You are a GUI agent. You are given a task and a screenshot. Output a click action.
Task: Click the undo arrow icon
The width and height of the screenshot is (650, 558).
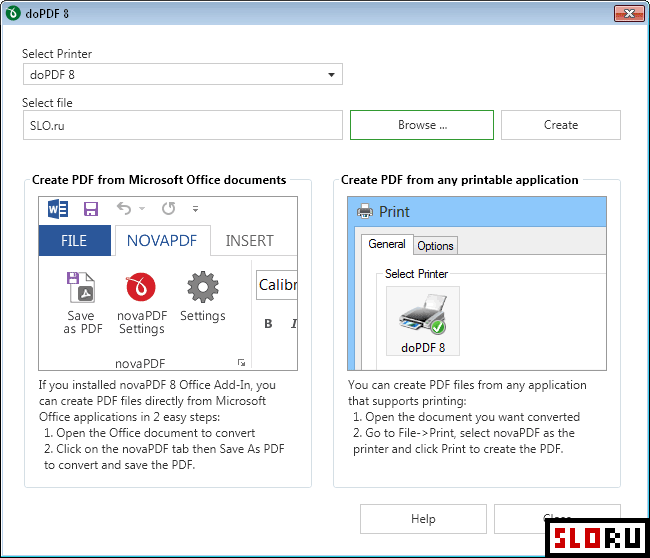pos(124,208)
